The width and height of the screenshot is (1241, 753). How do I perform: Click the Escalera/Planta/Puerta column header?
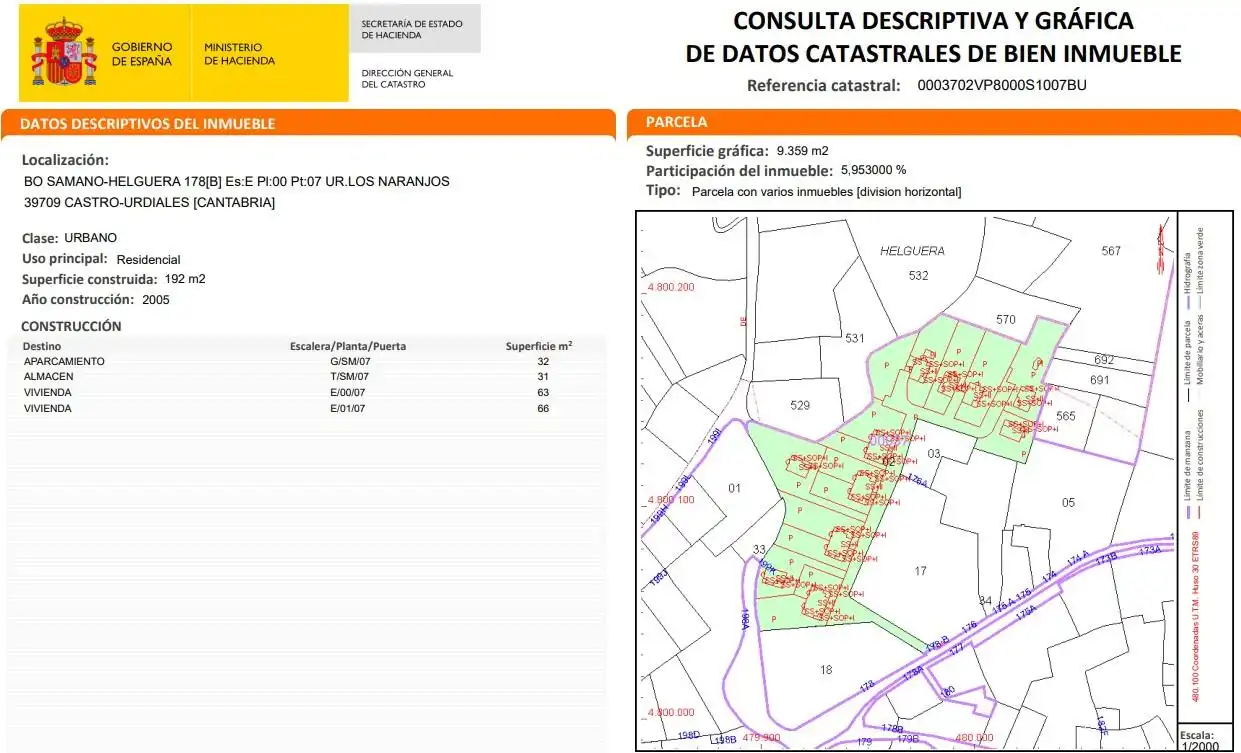tap(348, 346)
